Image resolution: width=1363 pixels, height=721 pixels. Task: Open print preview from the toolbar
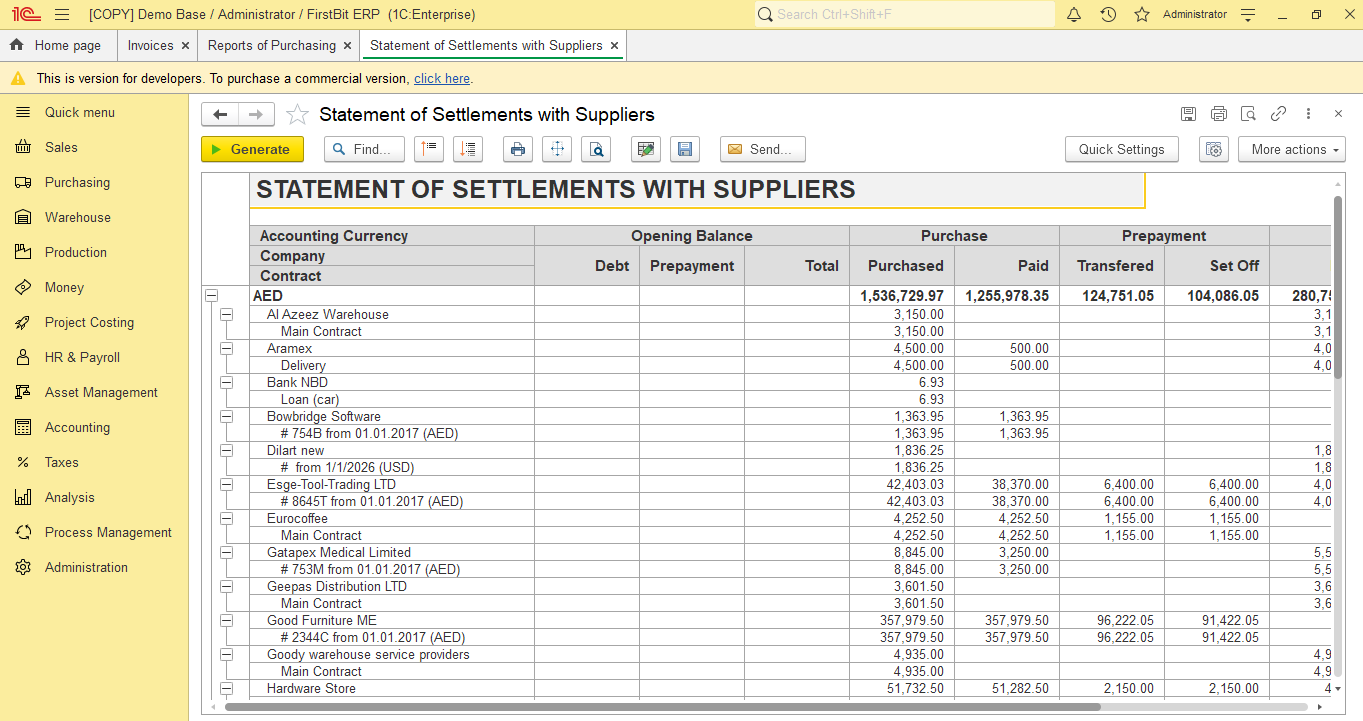(x=596, y=149)
